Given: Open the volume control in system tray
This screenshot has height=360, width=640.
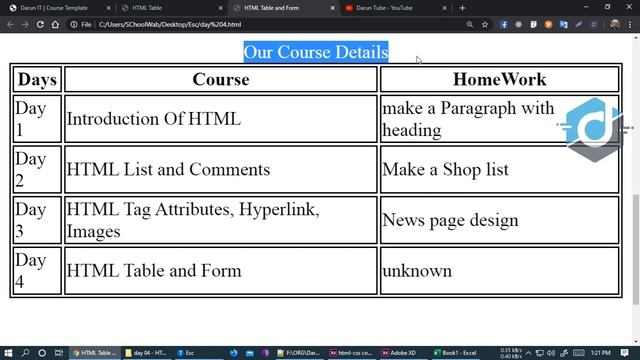Looking at the screenshot, I should click(x=551, y=353).
